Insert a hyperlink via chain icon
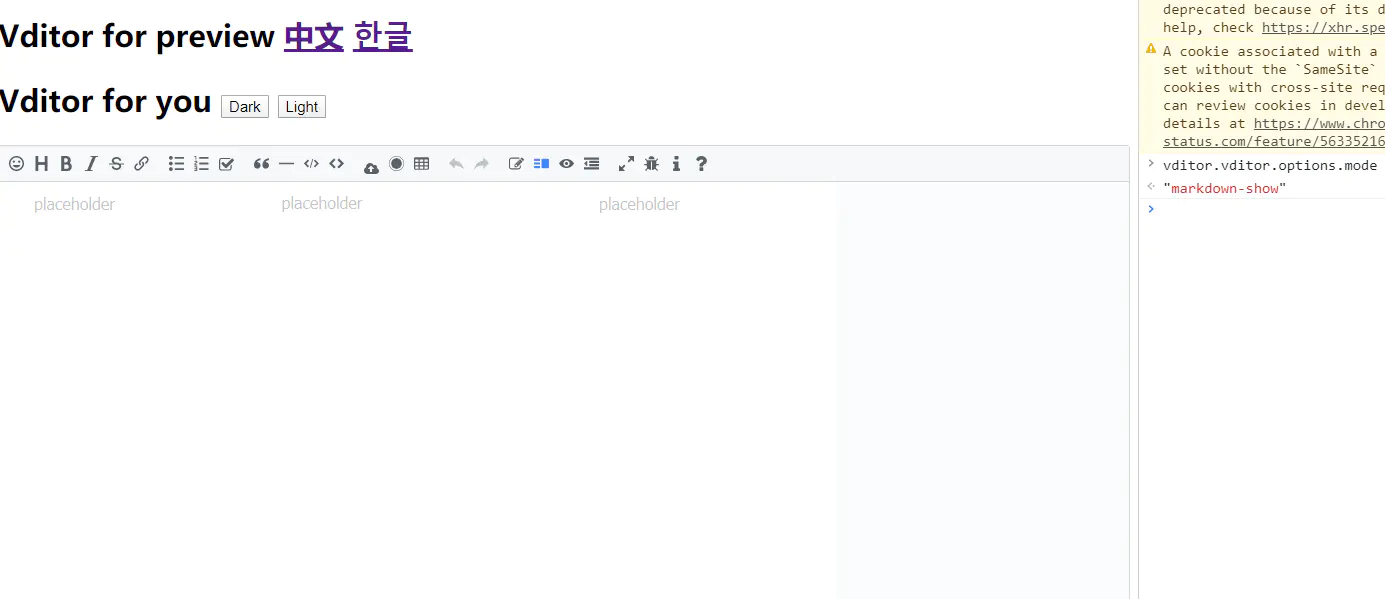1385x599 pixels. pyautogui.click(x=141, y=164)
